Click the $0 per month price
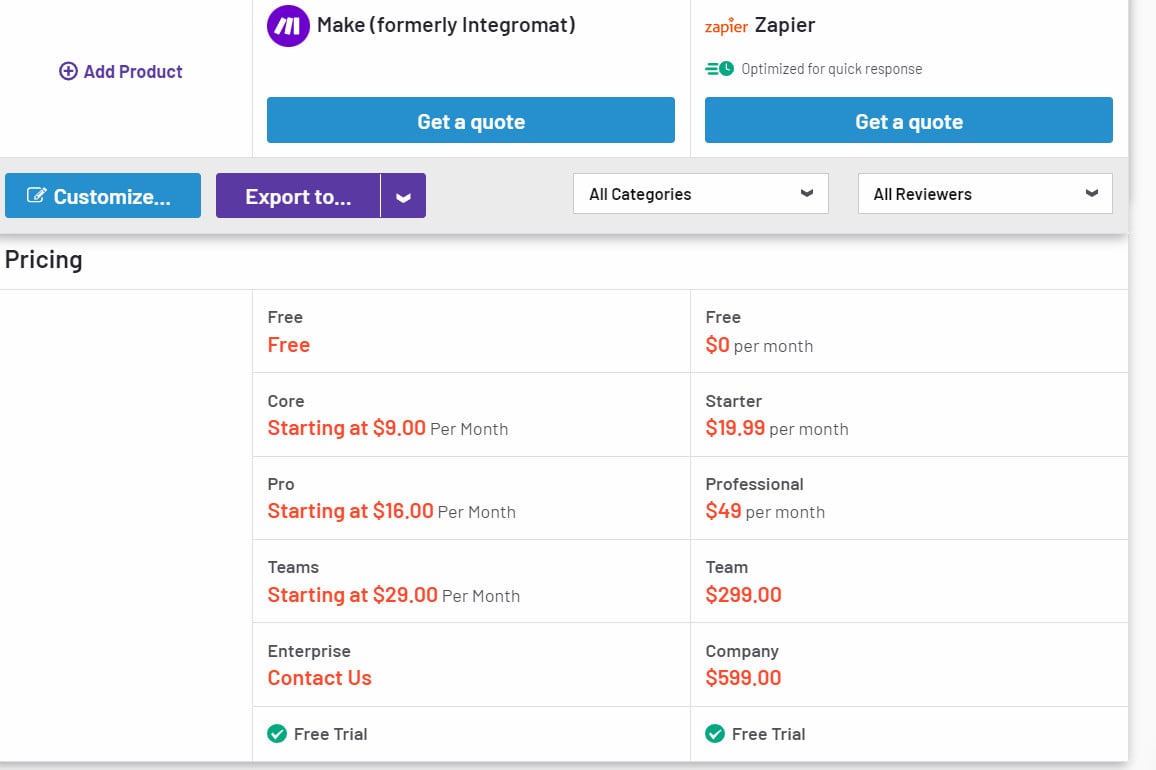1156x770 pixels. point(759,345)
